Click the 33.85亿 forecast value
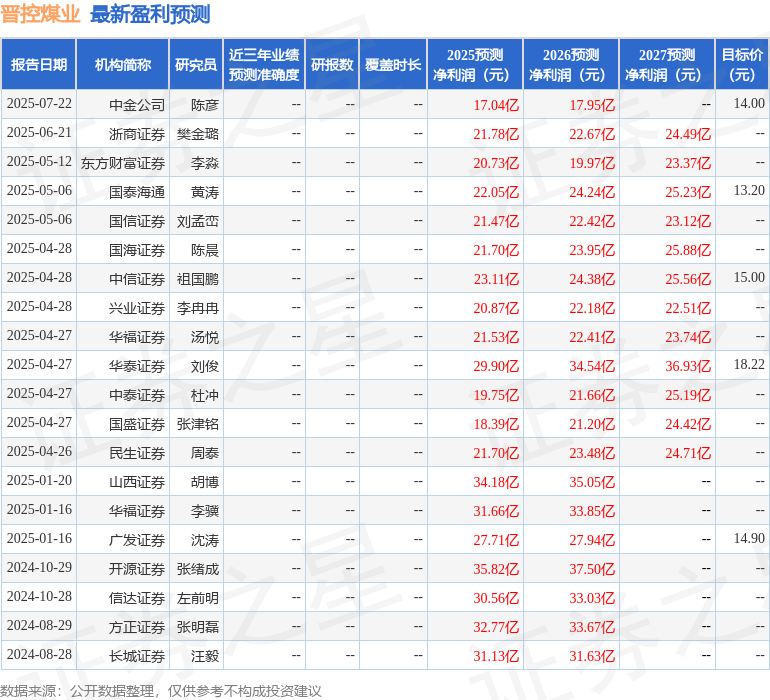 (592, 511)
